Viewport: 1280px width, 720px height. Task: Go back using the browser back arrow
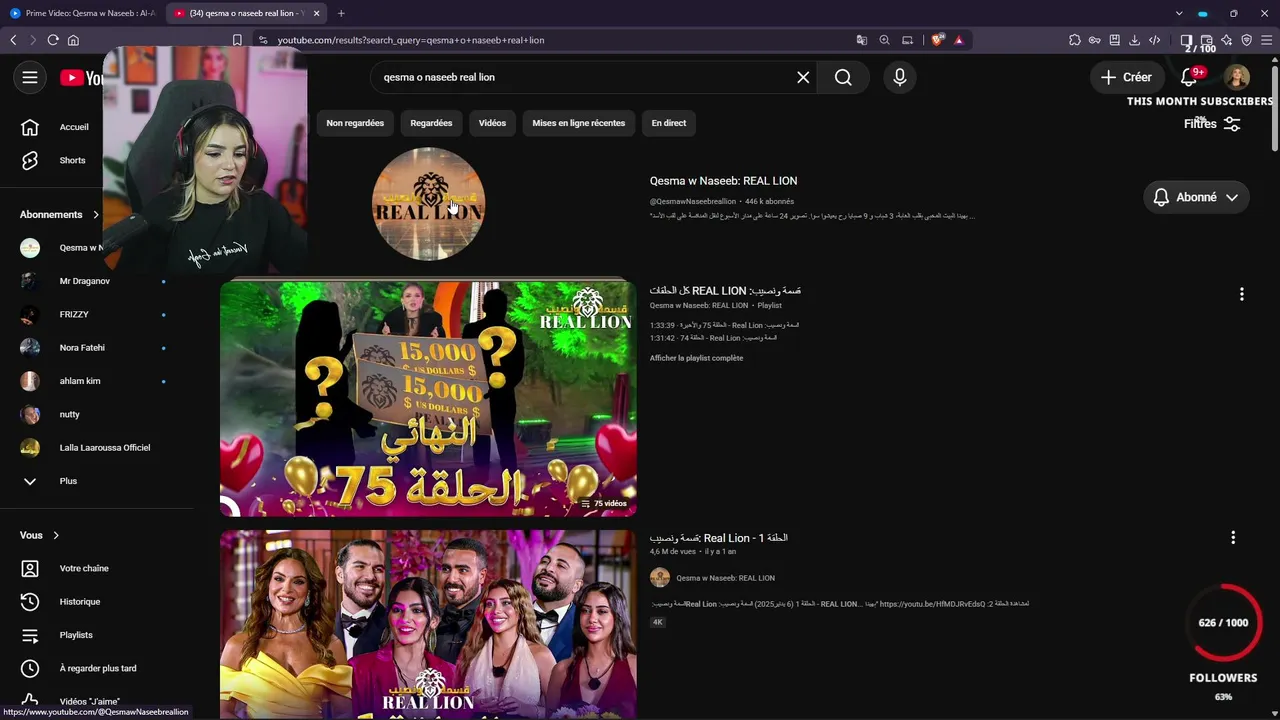coord(13,40)
